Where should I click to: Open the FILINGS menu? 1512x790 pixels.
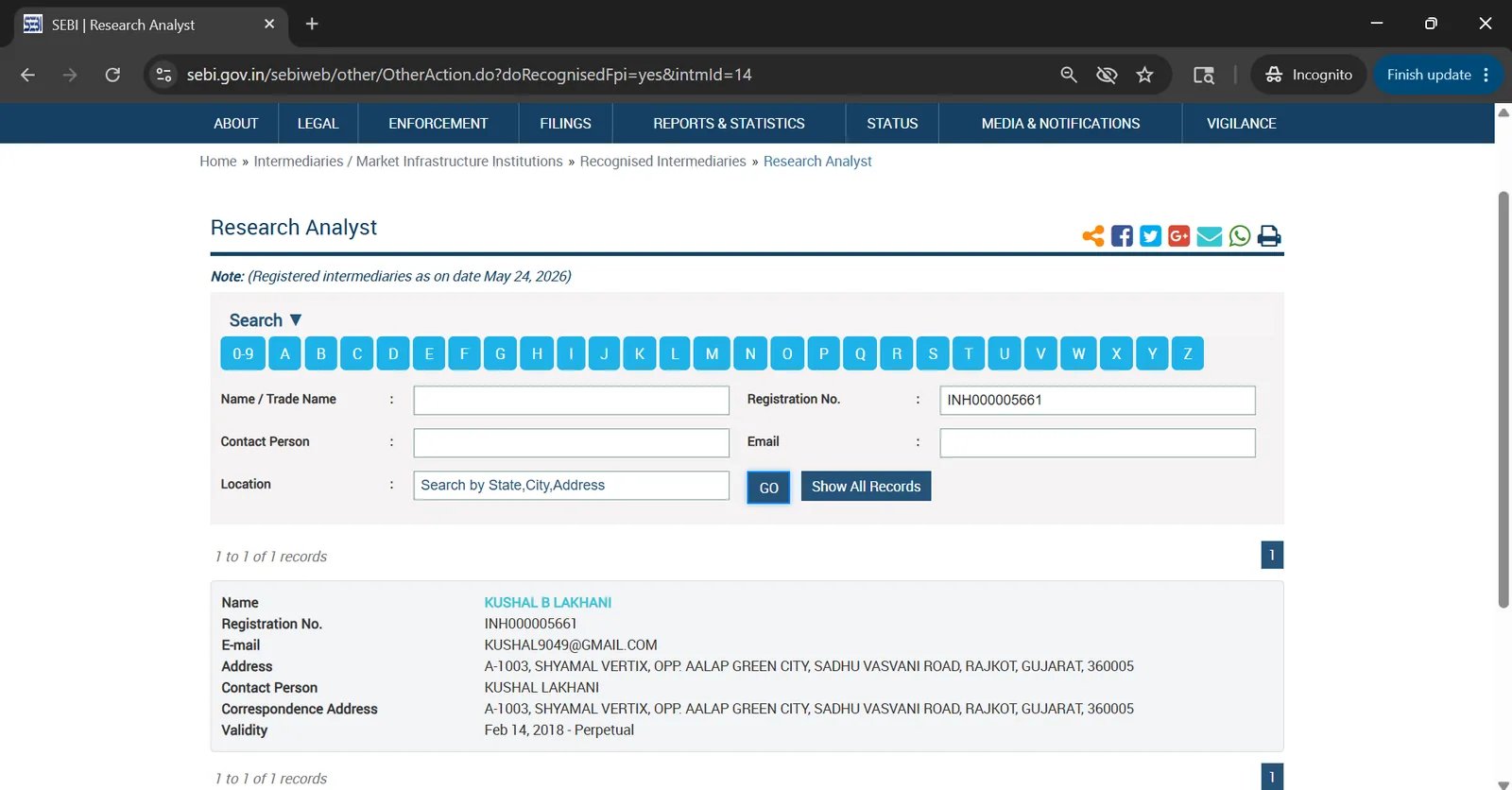coord(565,124)
